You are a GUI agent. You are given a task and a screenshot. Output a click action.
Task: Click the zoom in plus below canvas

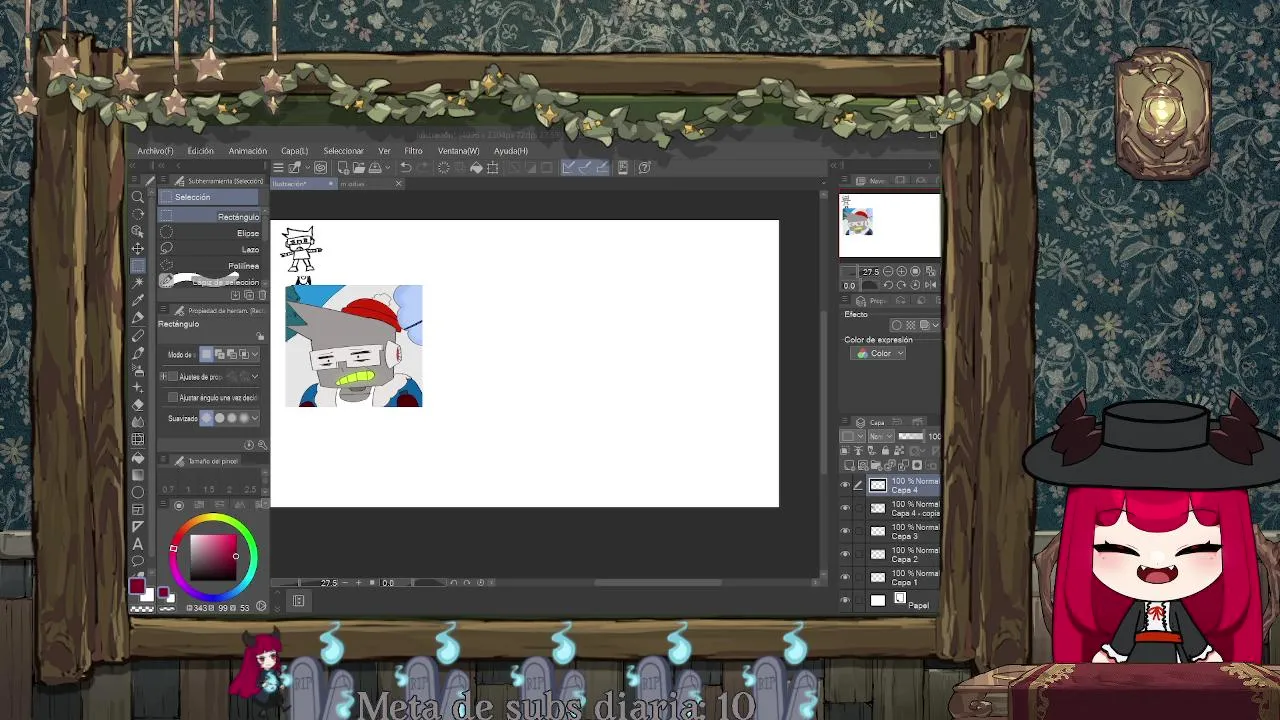tap(358, 582)
